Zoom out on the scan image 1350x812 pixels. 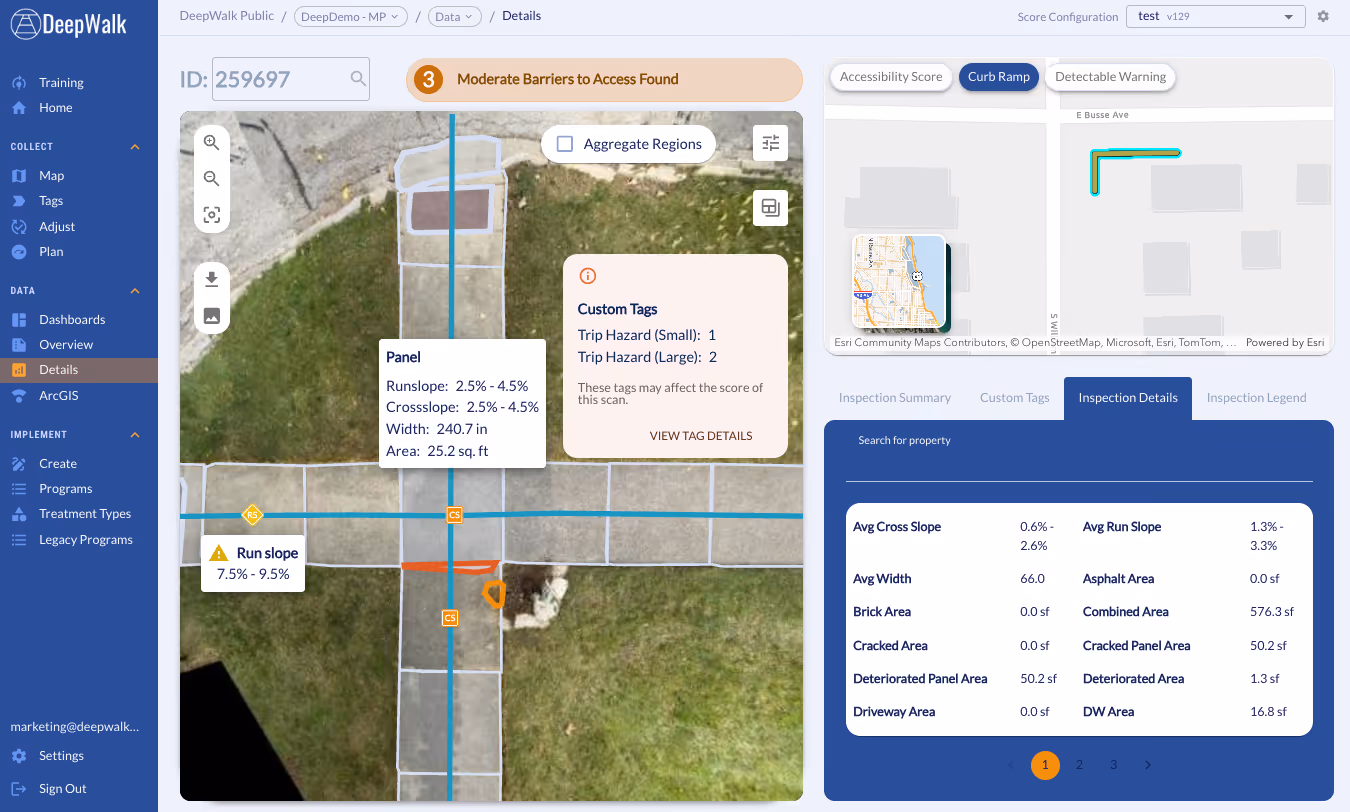tap(211, 179)
